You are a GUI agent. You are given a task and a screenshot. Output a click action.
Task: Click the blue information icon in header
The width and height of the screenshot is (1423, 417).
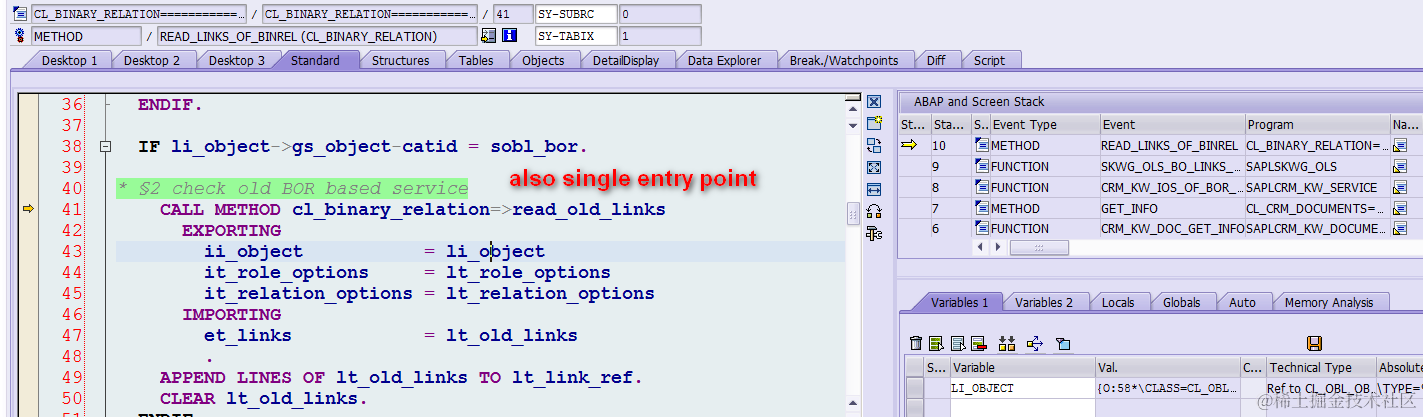tap(509, 36)
